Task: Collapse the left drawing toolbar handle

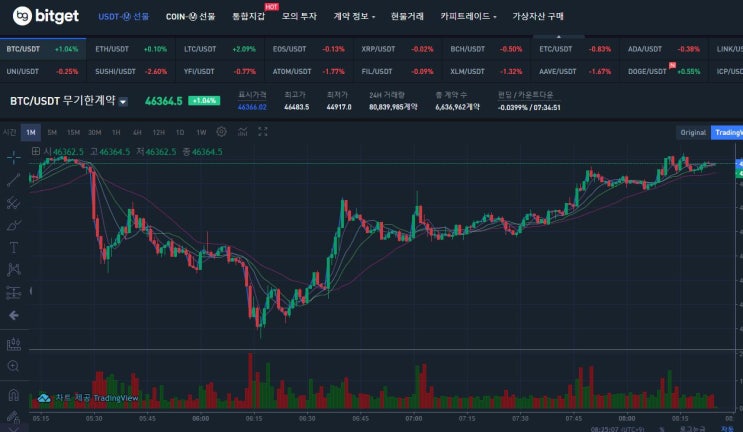Action: [31, 290]
